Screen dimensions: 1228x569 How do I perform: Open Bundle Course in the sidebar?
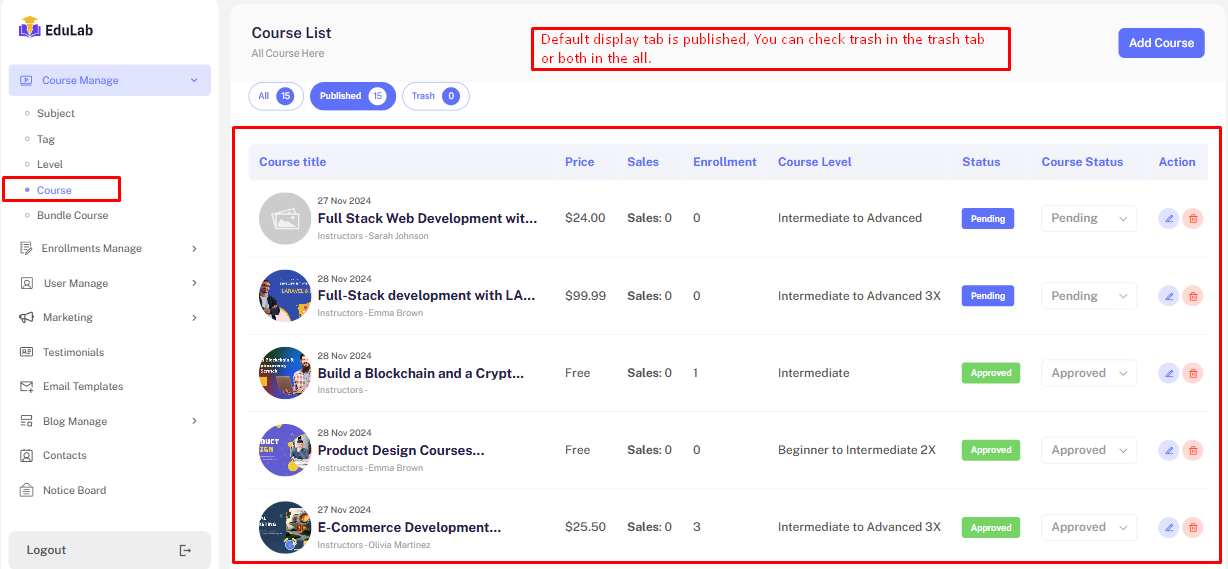(x=72, y=215)
